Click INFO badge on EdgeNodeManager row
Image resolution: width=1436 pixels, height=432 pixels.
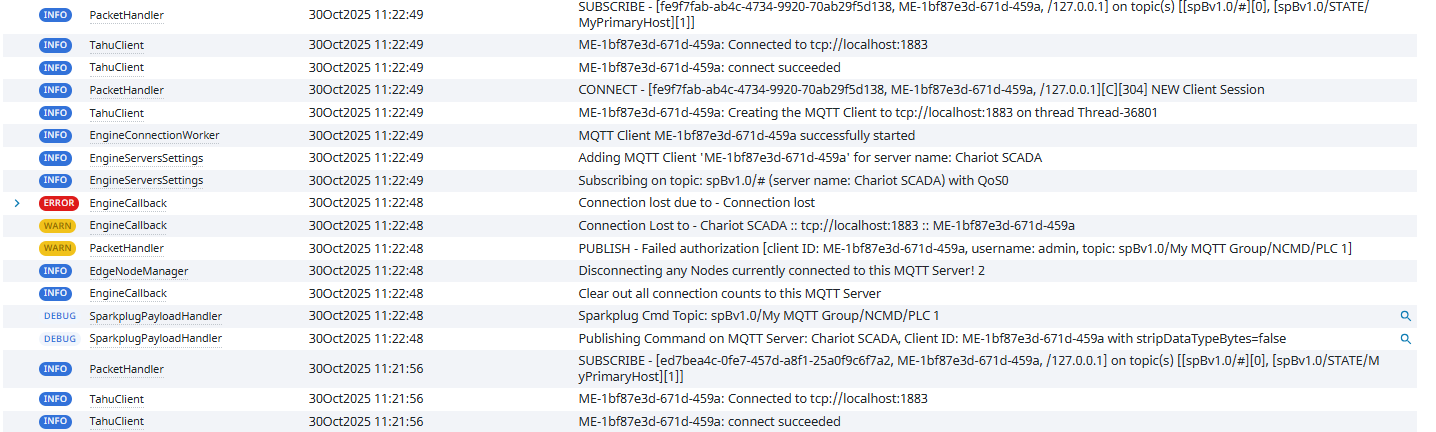55,271
